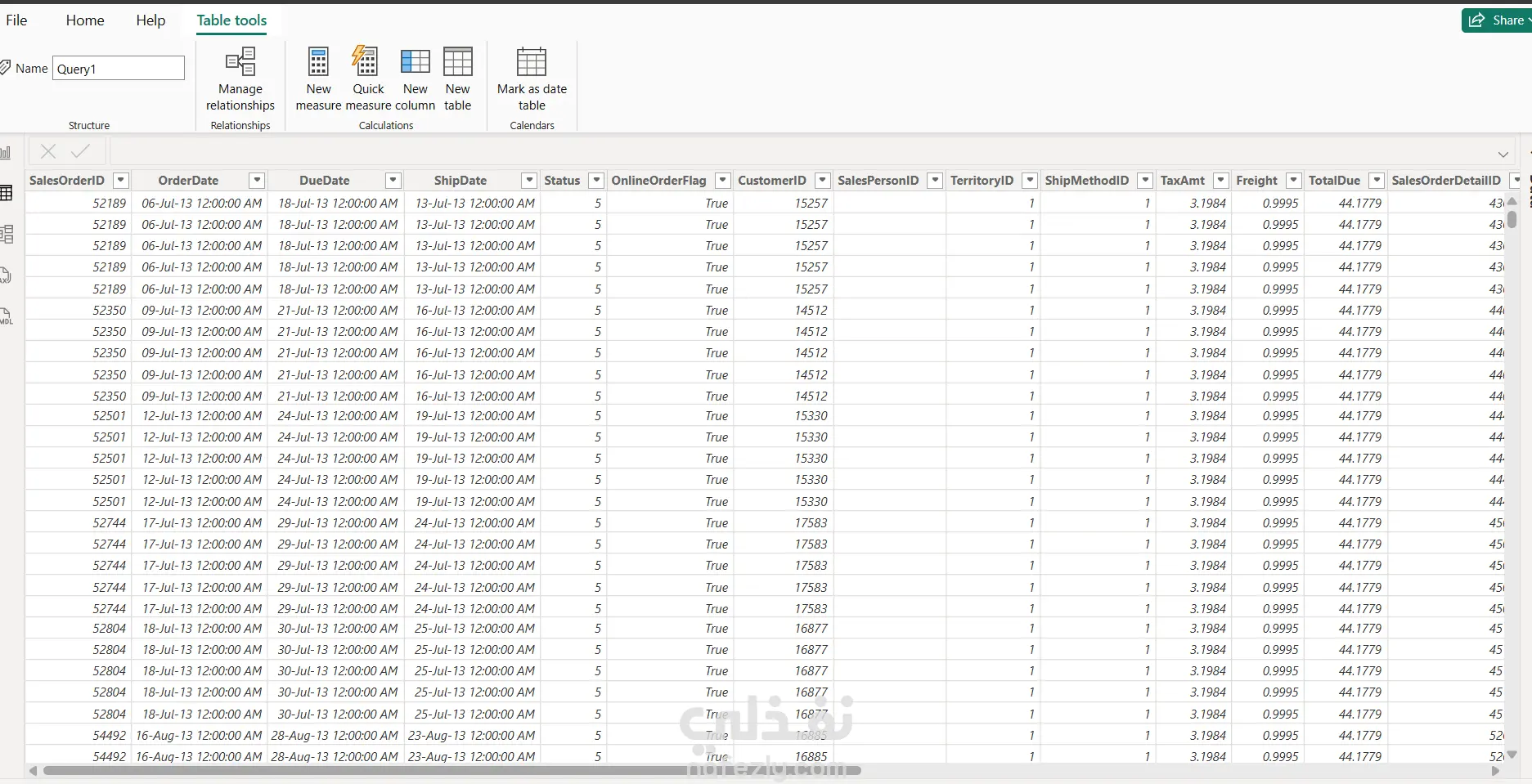1532x784 pixels.
Task: Click the horizontal scrollbar left arrow
Action: click(x=33, y=770)
